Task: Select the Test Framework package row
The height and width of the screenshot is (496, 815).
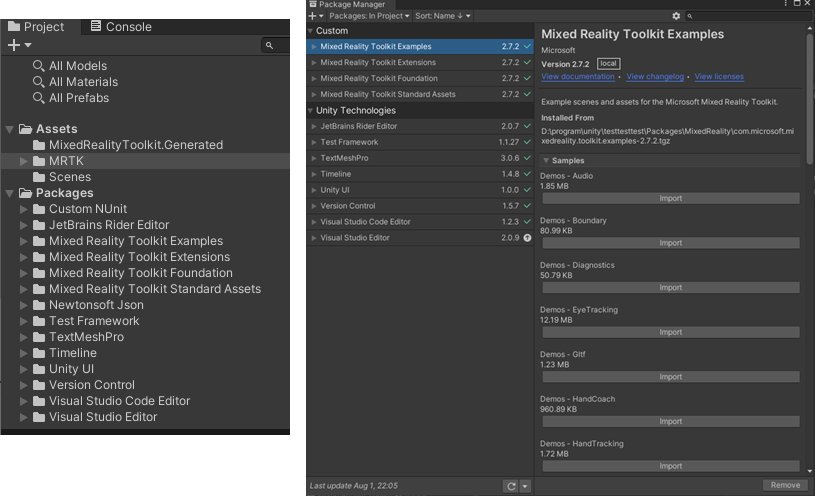Action: click(x=420, y=142)
